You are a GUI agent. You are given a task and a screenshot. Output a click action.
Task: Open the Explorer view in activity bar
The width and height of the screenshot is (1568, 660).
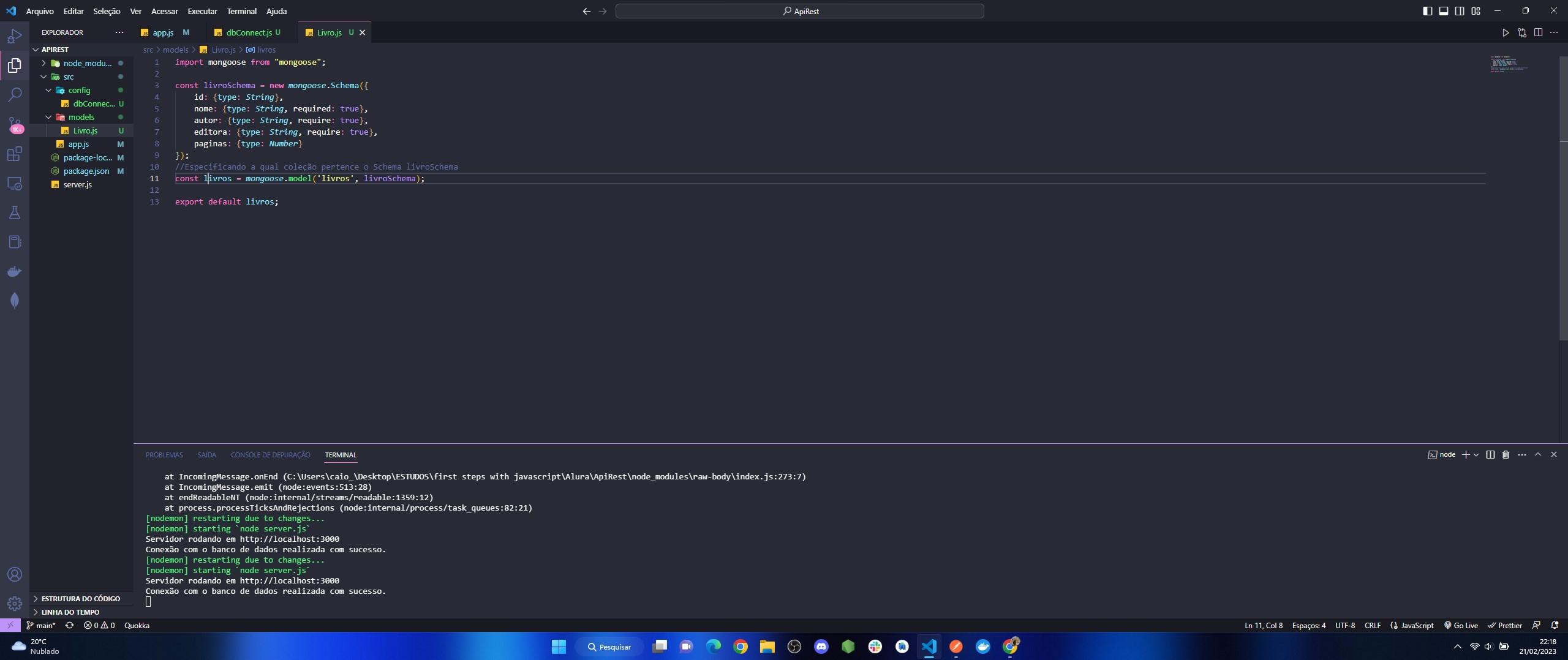[15, 65]
